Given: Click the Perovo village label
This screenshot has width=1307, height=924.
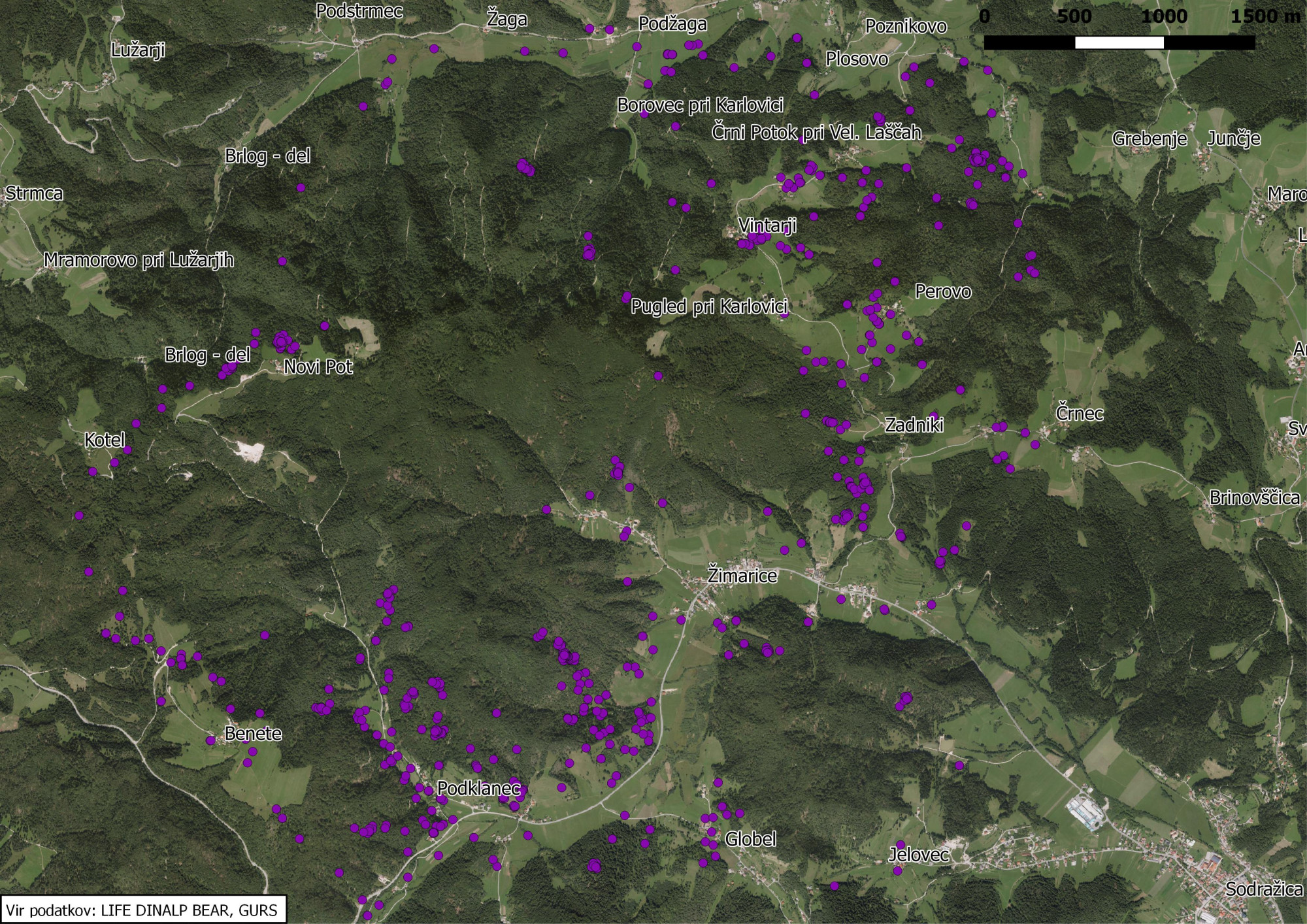Looking at the screenshot, I should 942,291.
